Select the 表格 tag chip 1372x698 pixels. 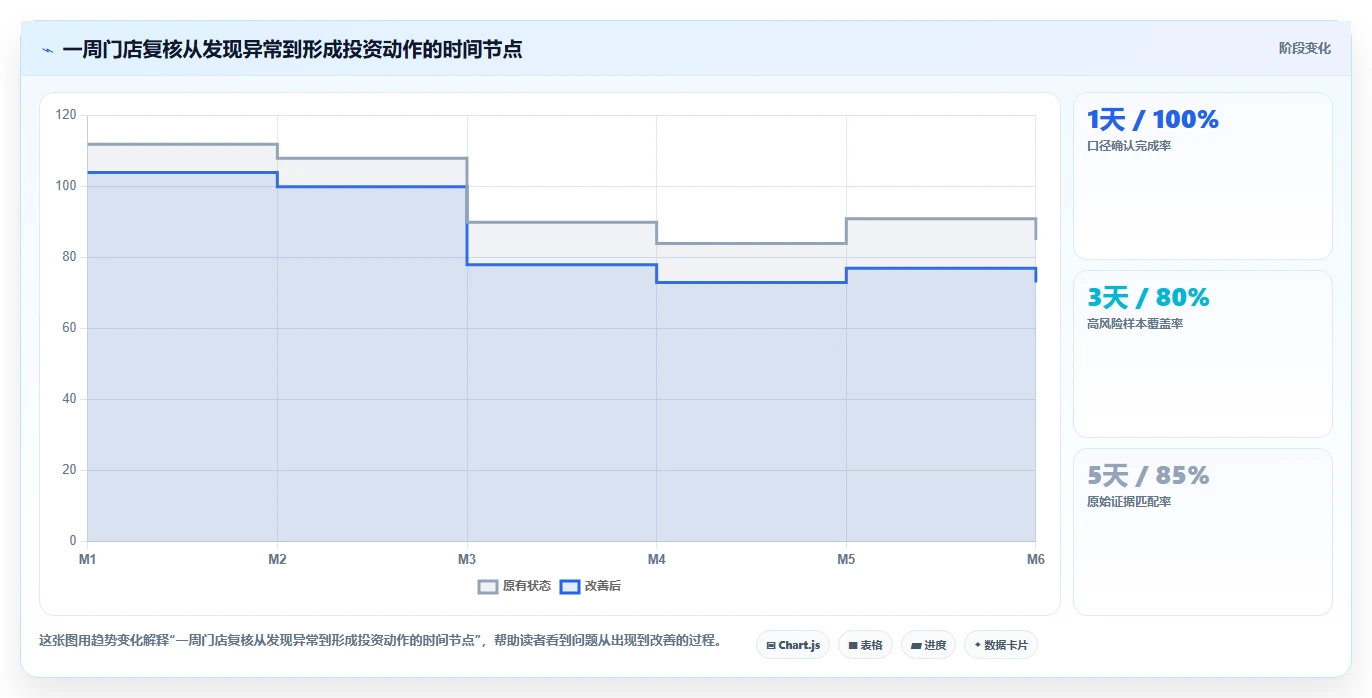point(865,645)
